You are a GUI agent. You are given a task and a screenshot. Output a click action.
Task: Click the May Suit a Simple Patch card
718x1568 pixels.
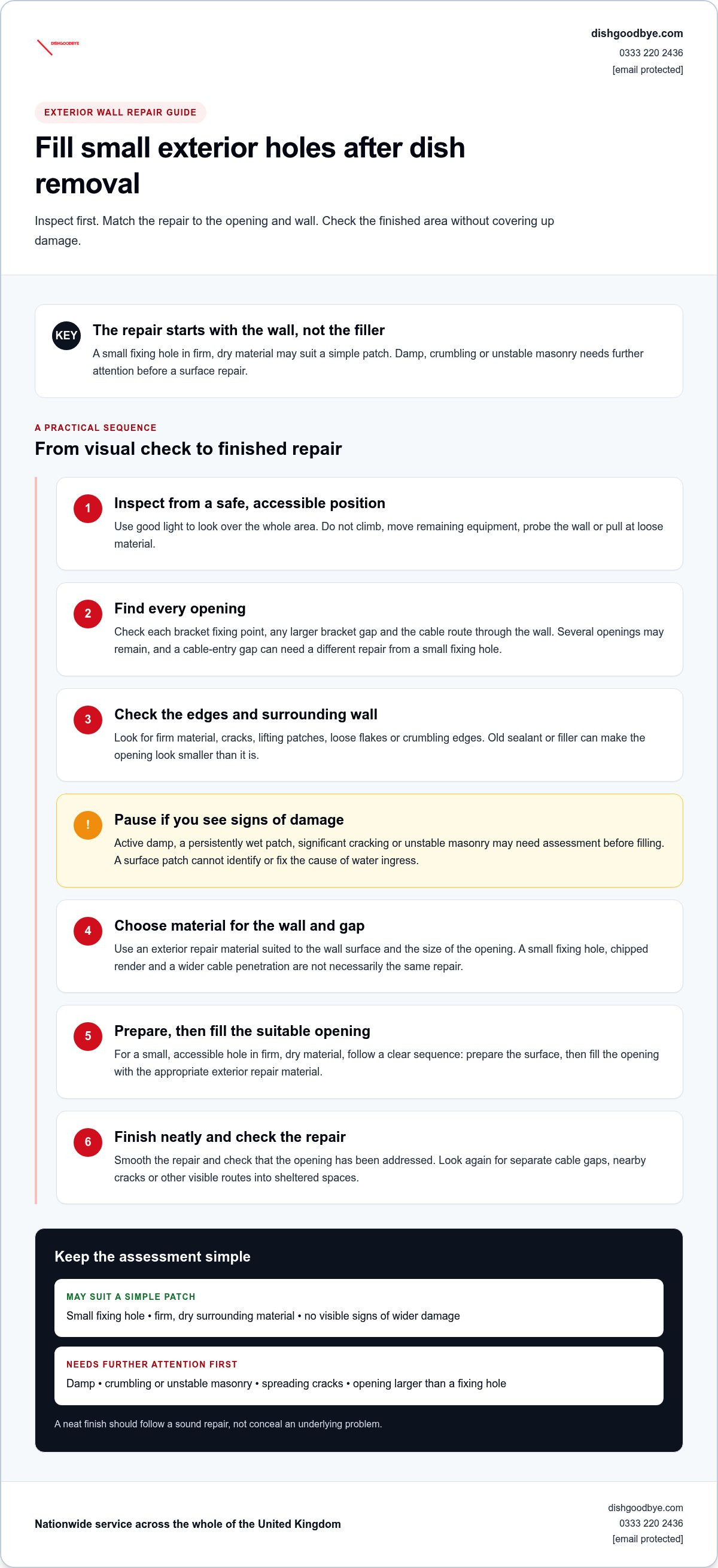[x=359, y=1308]
